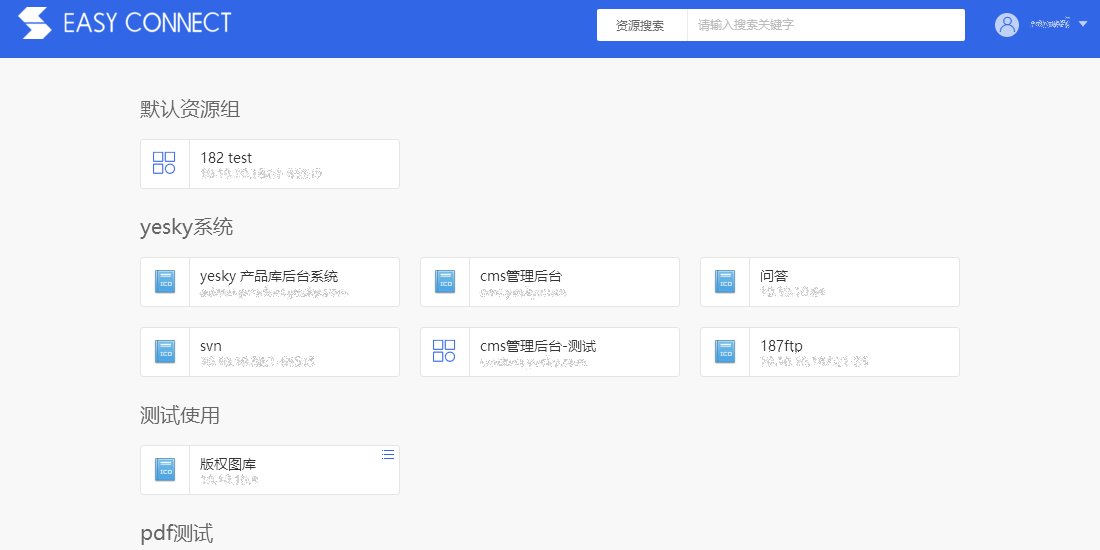Viewport: 1100px width, 550px height.
Task: Click the 问答 resource icon
Action: [725, 282]
